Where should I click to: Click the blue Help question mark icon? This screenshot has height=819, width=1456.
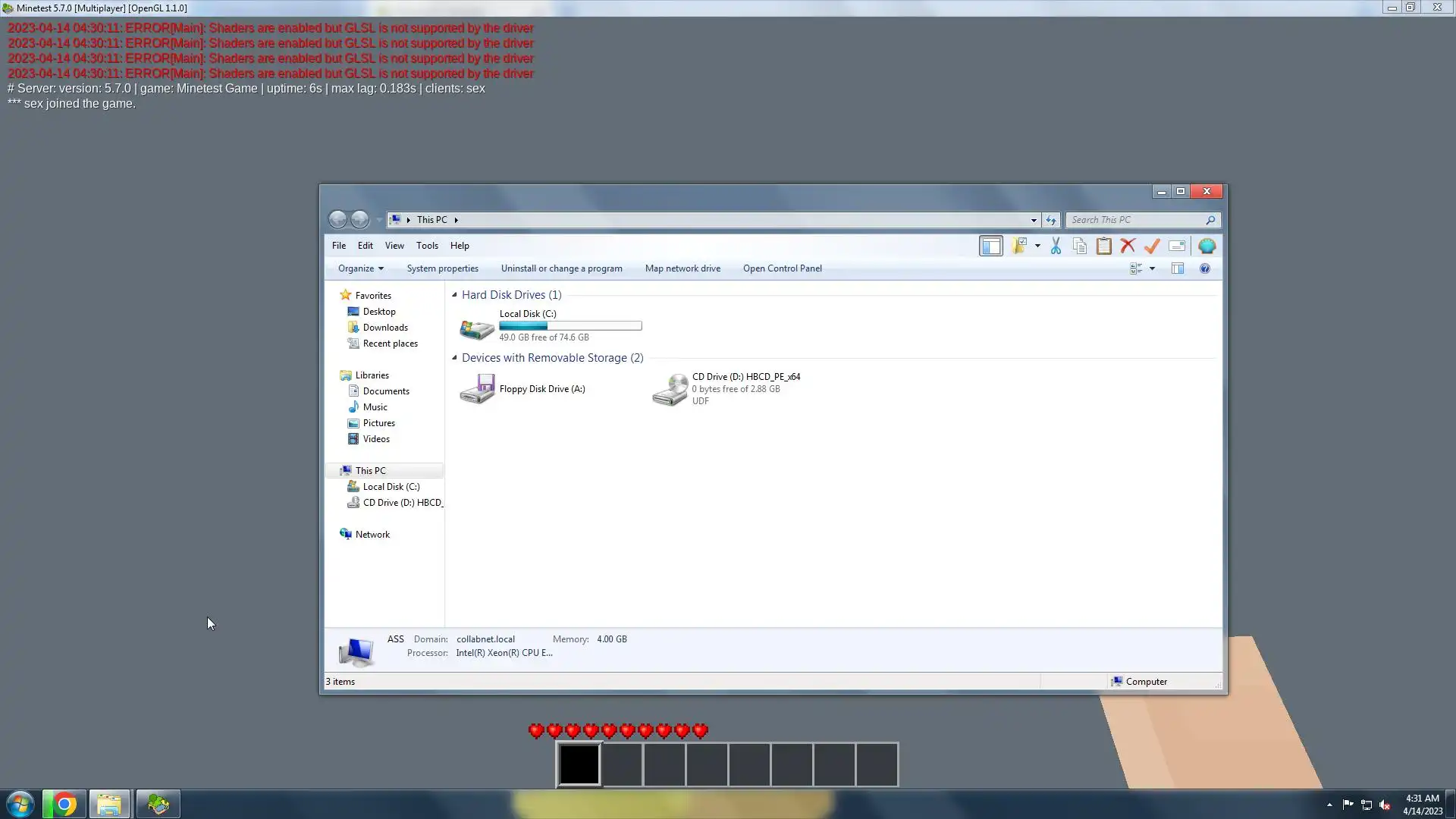click(x=1204, y=268)
